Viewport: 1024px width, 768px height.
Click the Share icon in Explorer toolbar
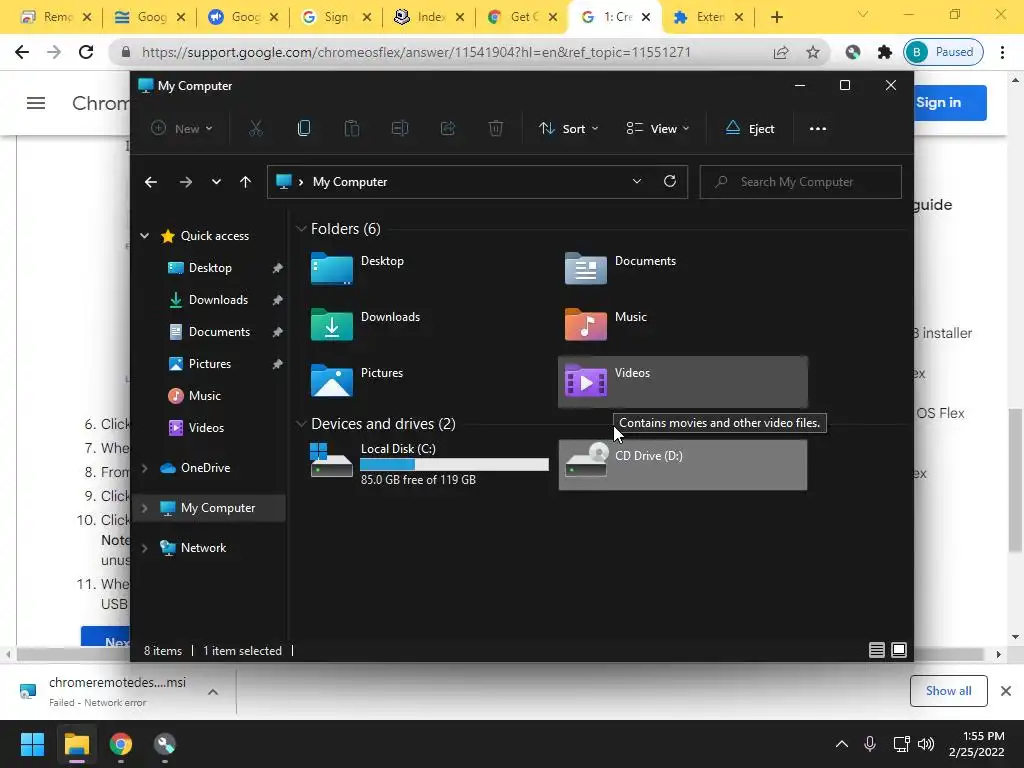[448, 129]
